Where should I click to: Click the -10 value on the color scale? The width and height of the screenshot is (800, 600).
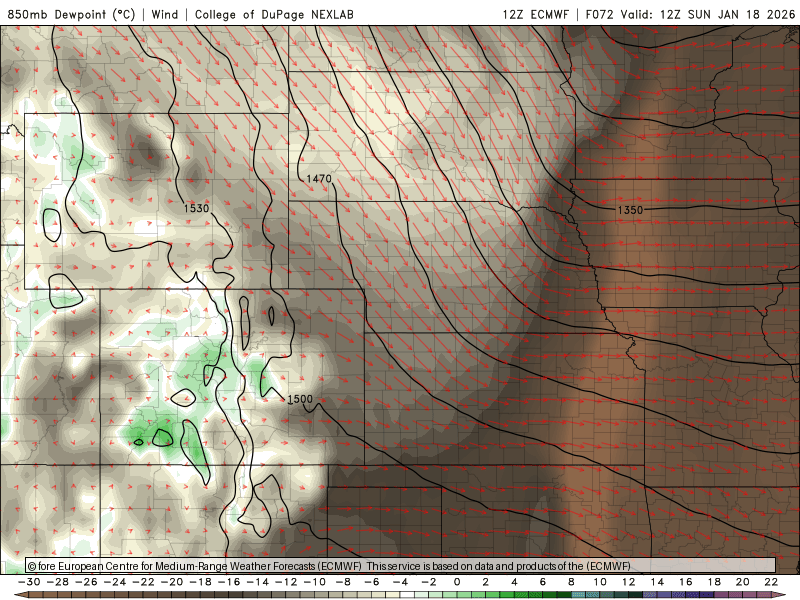(315, 582)
